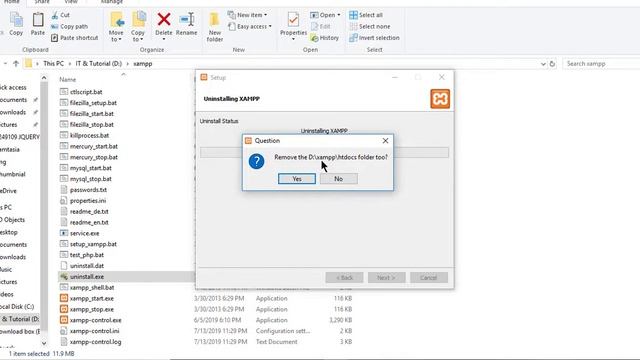
Task: Select mysql_start.bat file
Action: click(90, 168)
